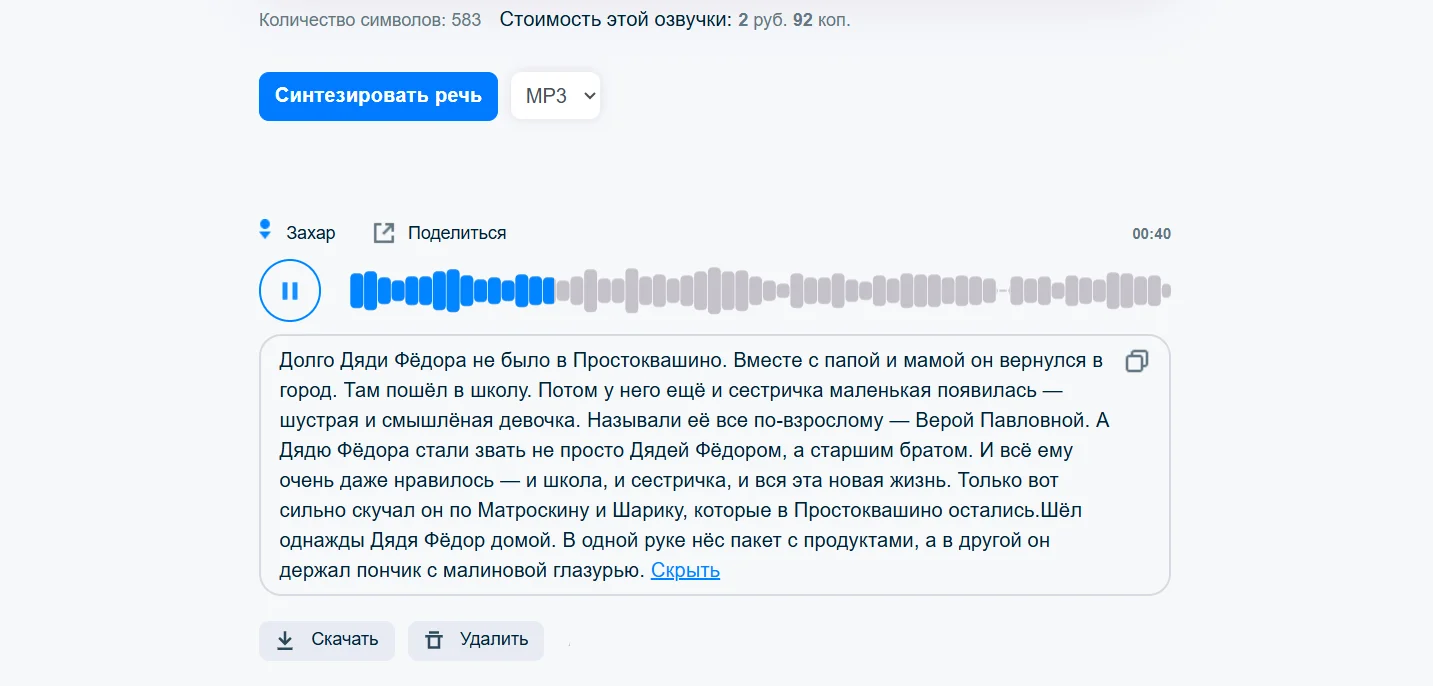The image size is (1433, 686).
Task: Seek to the first blue waveform bar
Action: [x=356, y=291]
